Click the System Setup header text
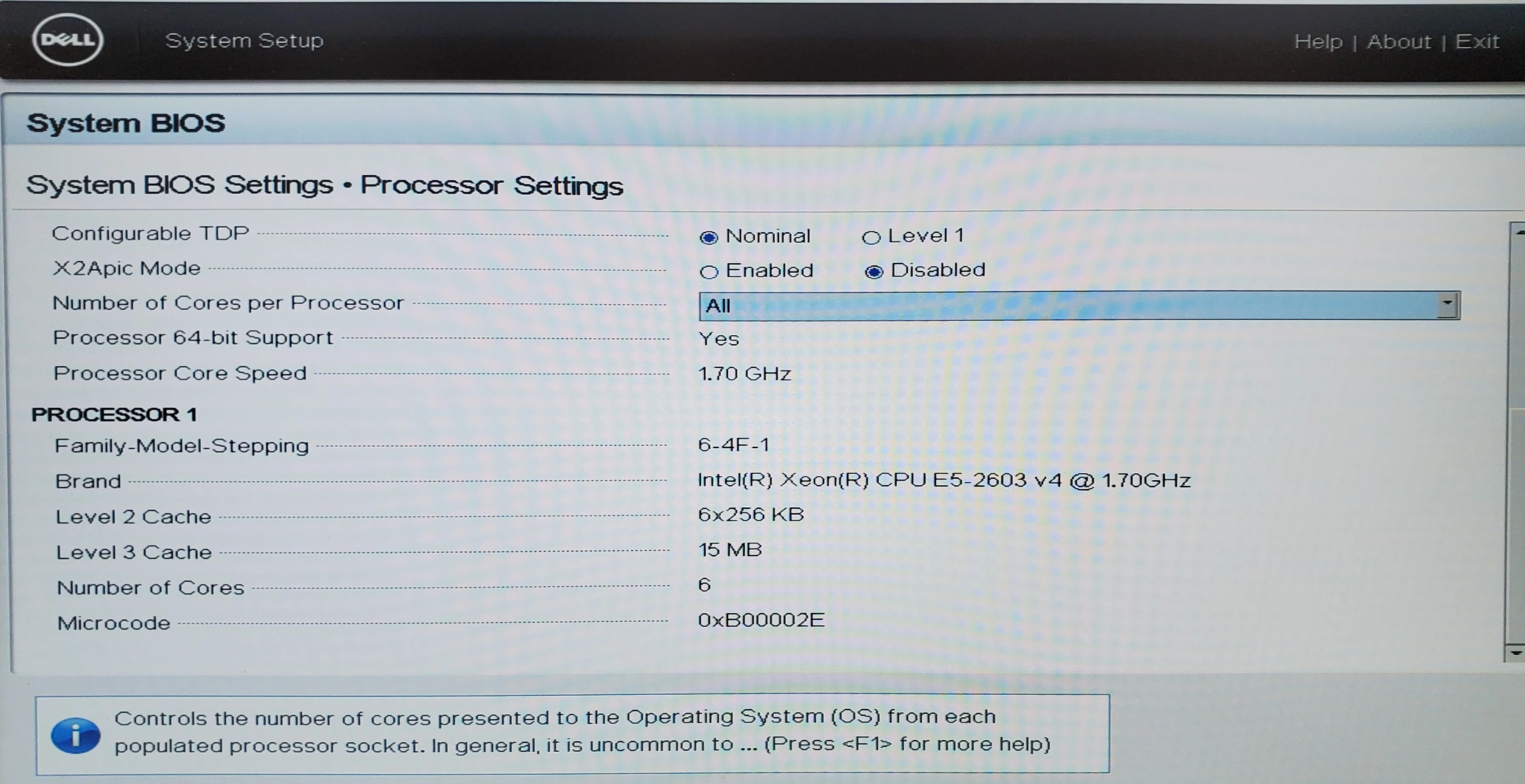This screenshot has height=784, width=1525. 244,40
